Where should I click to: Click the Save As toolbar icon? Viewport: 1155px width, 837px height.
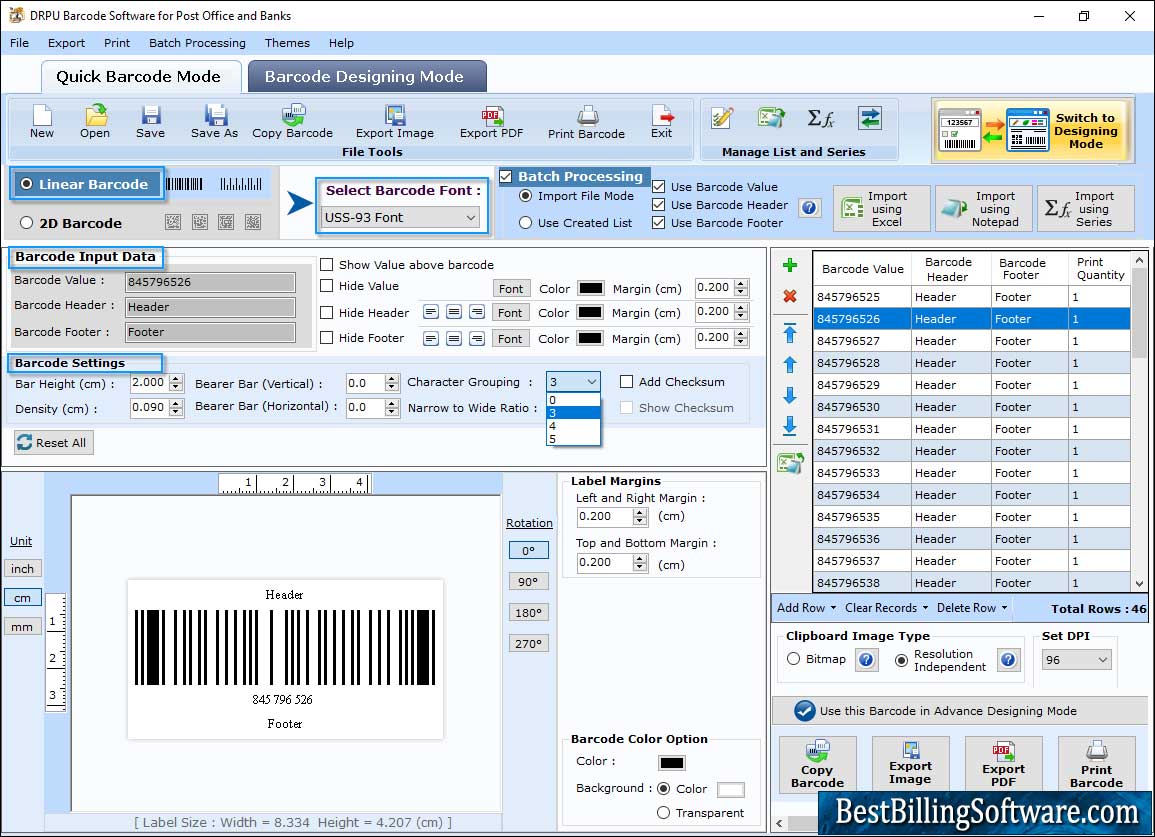[214, 122]
